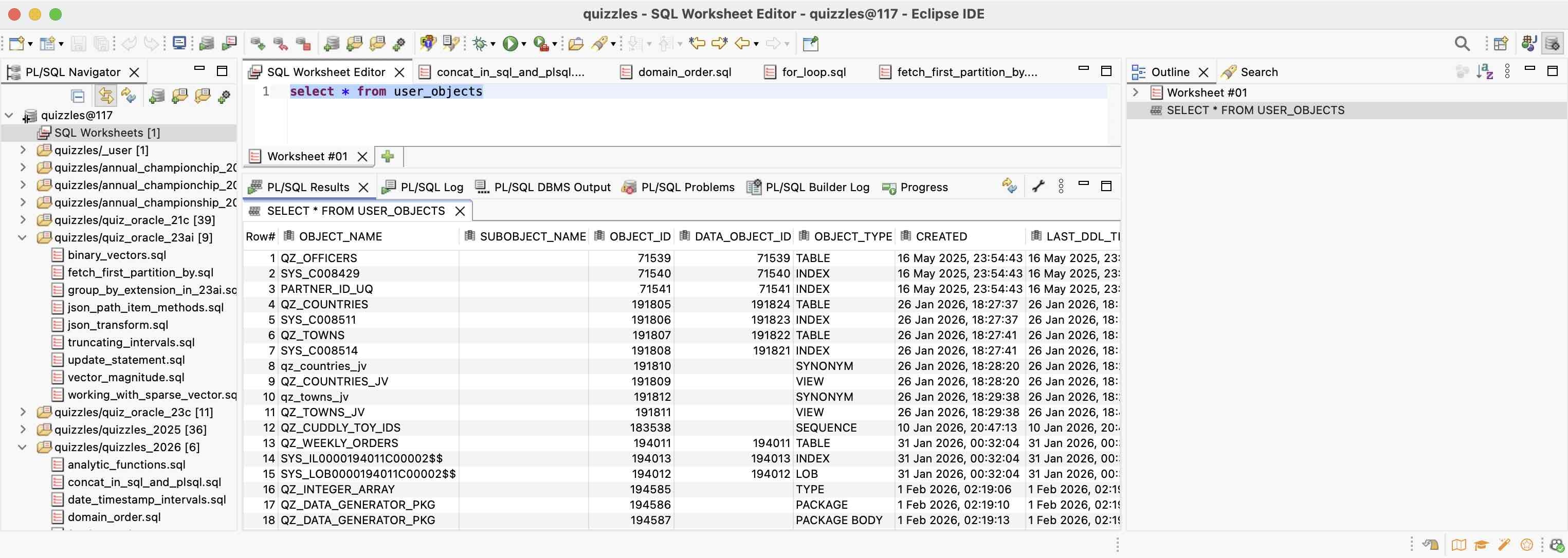Expand the quizzles/quizzles_2025 folder
Viewport: 1568px width, 558px height.
[x=23, y=429]
